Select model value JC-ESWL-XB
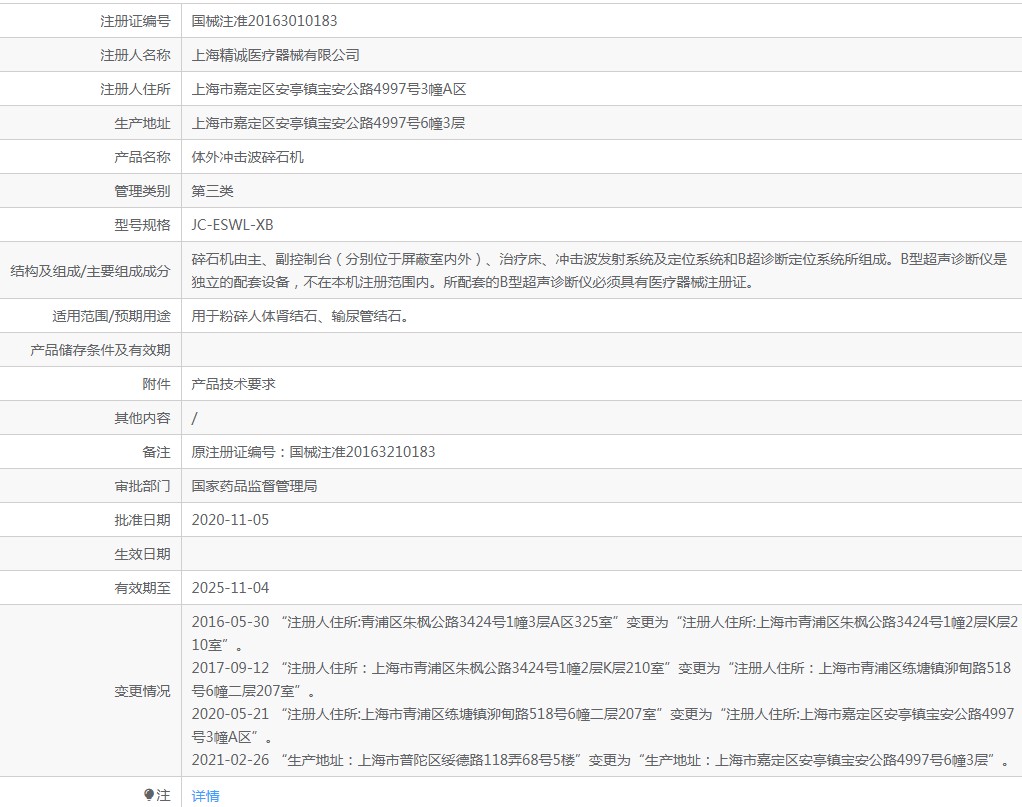This screenshot has width=1022, height=807. pos(232,224)
